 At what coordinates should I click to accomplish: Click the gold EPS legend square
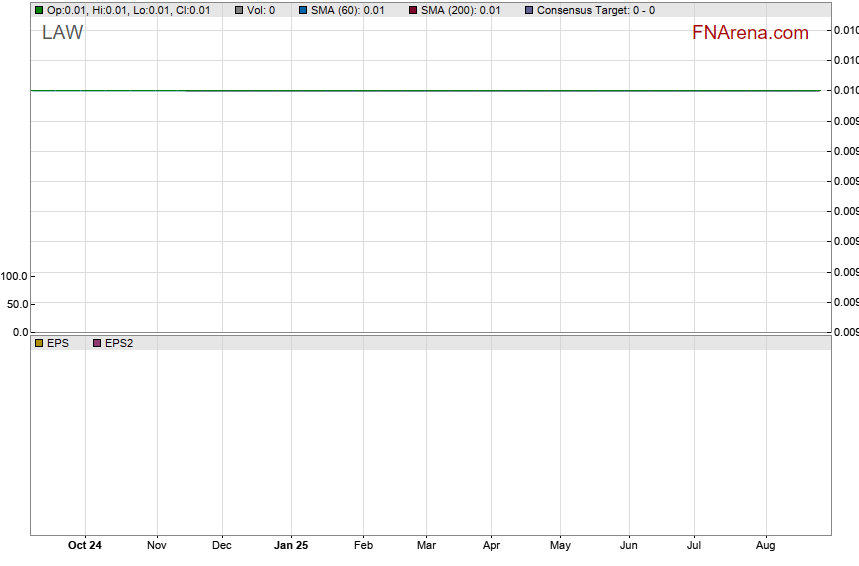39,343
